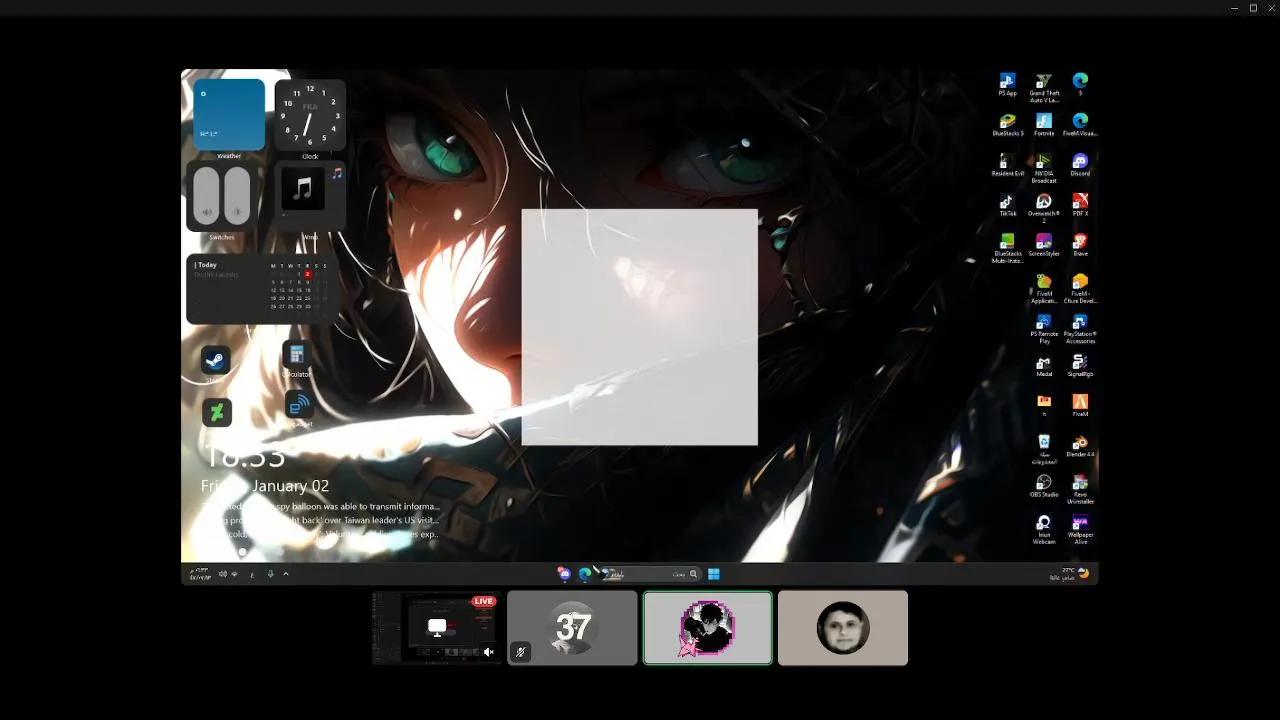Select the participant tile showing 37
The image size is (1280, 720).
(572, 628)
